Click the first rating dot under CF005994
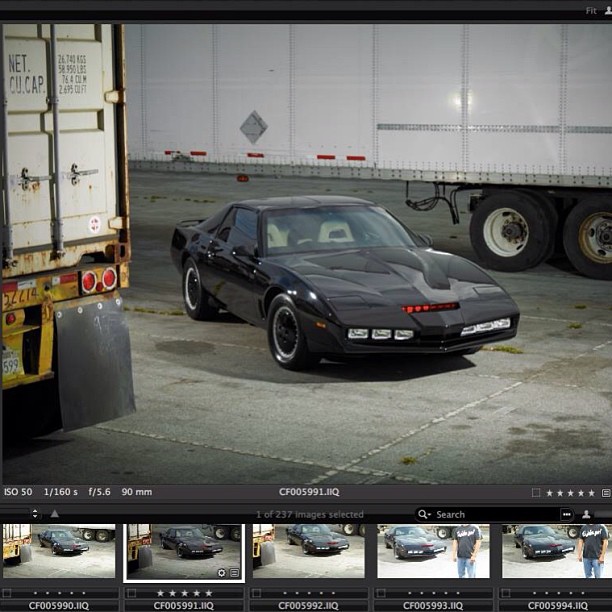 point(534,593)
